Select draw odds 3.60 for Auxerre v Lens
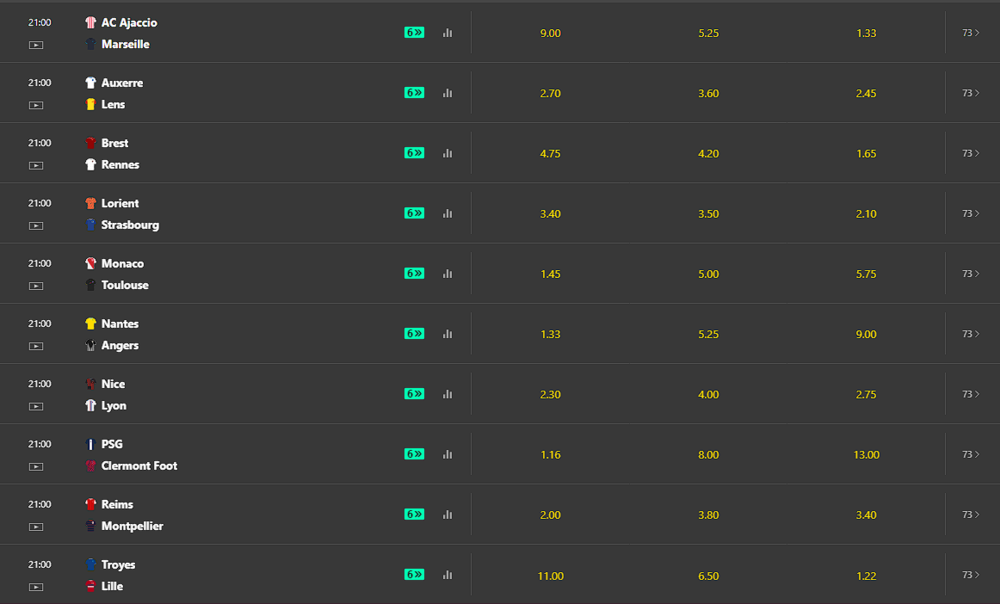Image resolution: width=1000 pixels, height=604 pixels. pyautogui.click(x=709, y=93)
